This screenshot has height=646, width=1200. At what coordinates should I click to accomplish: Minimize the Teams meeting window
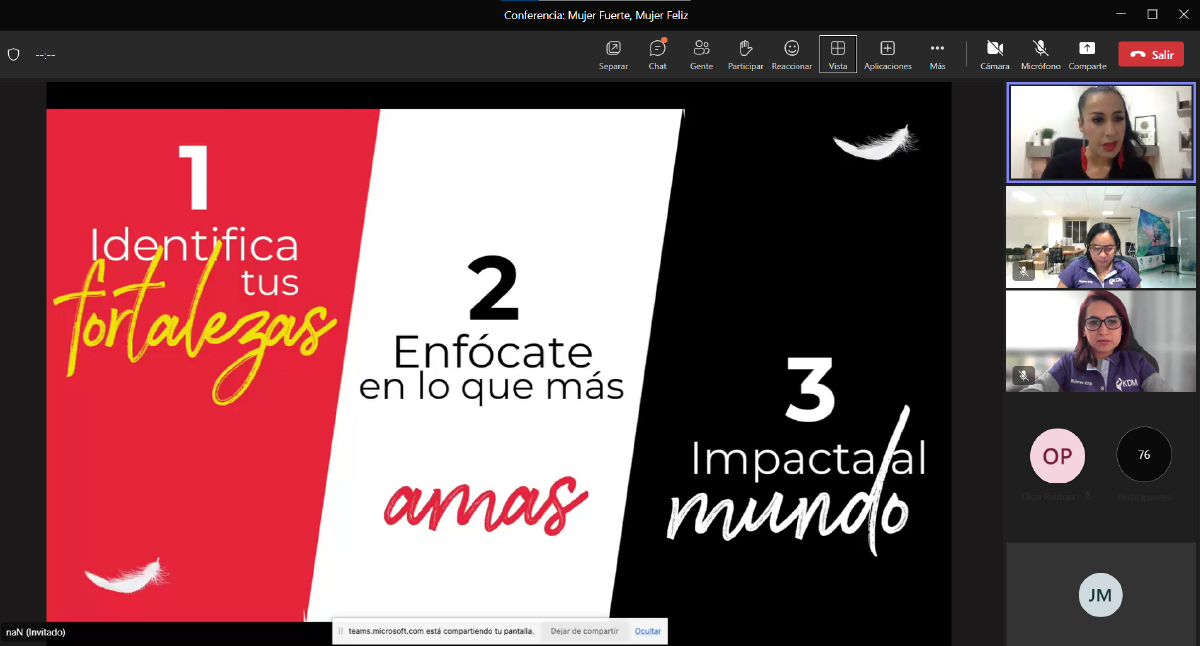coord(1123,14)
